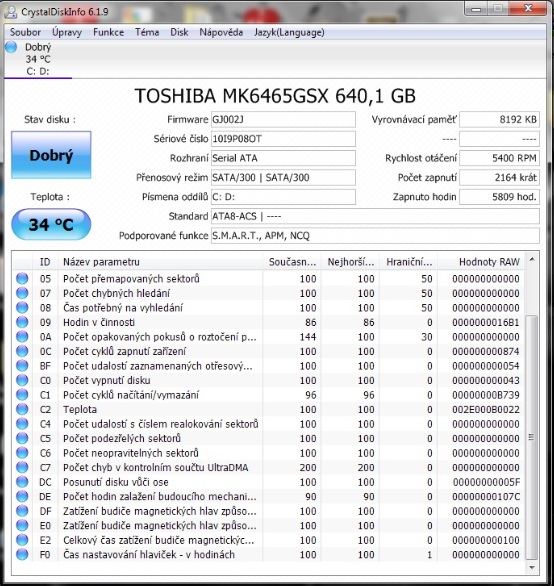This screenshot has height=586, width=554.
Task: Select RAW value 002E000B0022
Action: coord(486,409)
